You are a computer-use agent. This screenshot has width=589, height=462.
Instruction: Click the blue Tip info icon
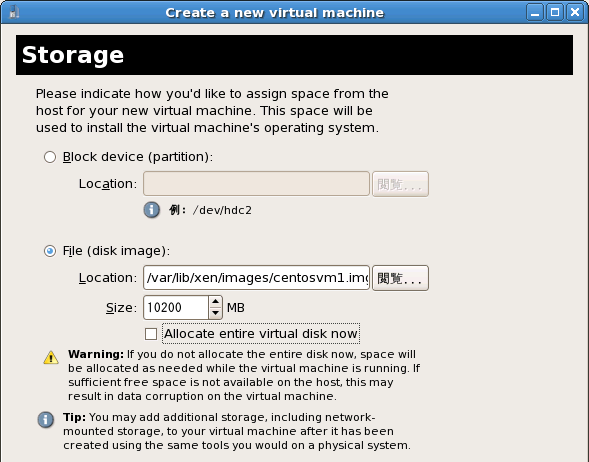[45, 420]
